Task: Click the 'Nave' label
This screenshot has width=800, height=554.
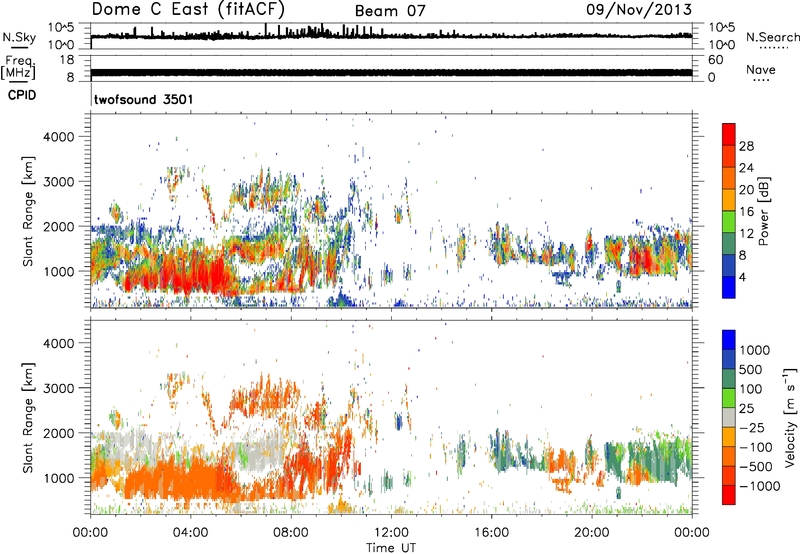Action: coord(760,69)
